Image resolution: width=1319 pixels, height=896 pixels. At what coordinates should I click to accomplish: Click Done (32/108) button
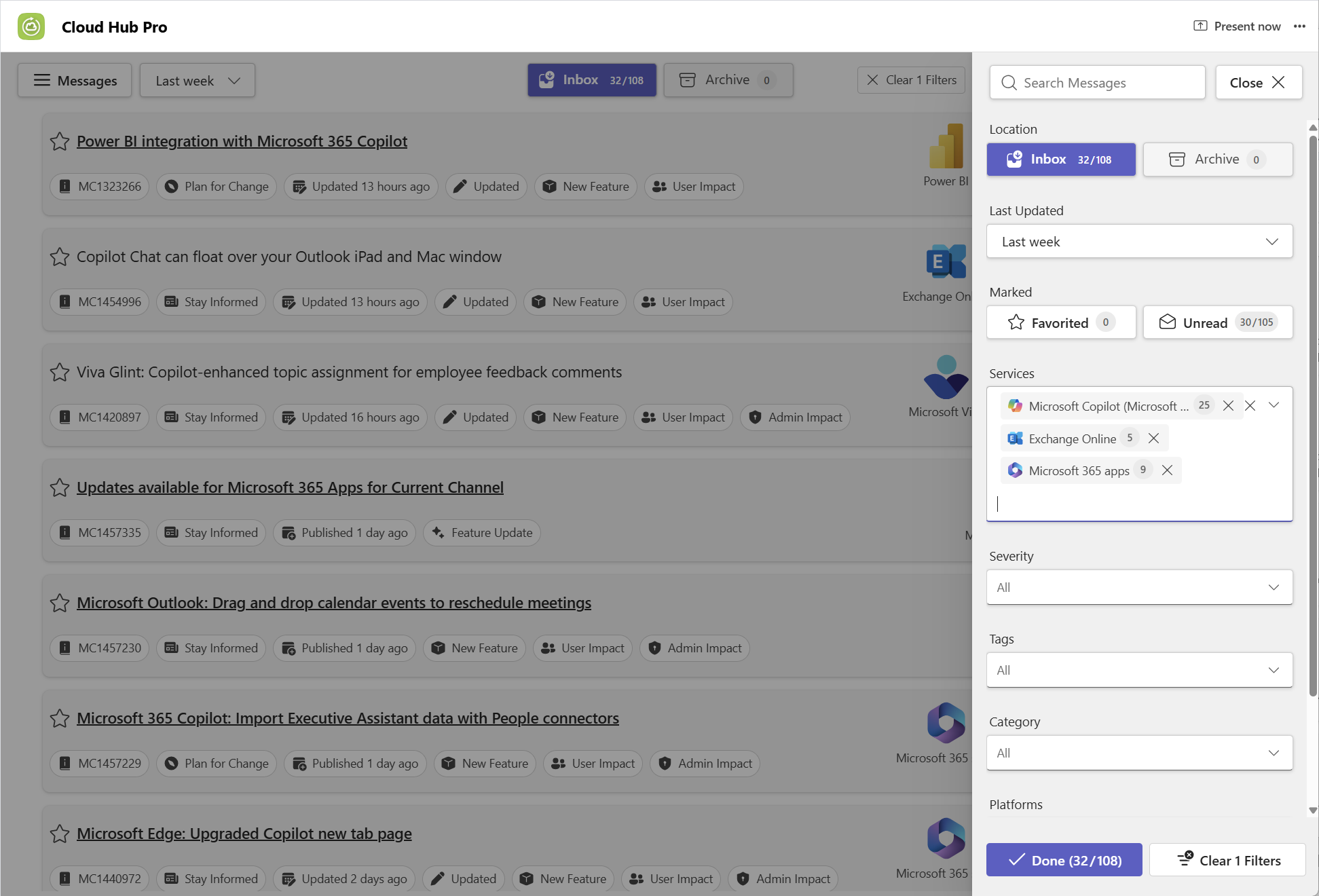click(x=1064, y=860)
